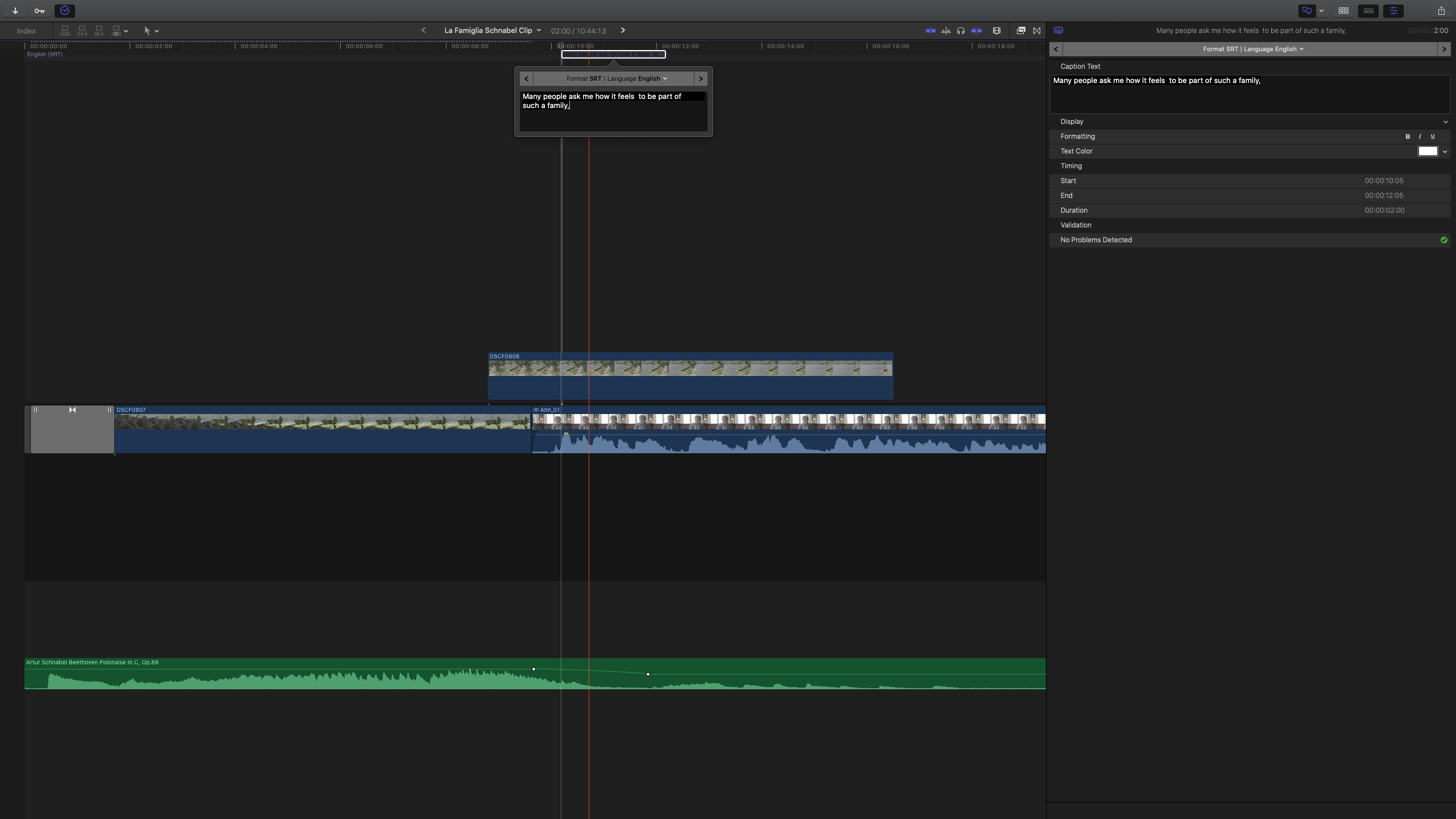
Task: Open the timeline Index
Action: tap(26, 31)
